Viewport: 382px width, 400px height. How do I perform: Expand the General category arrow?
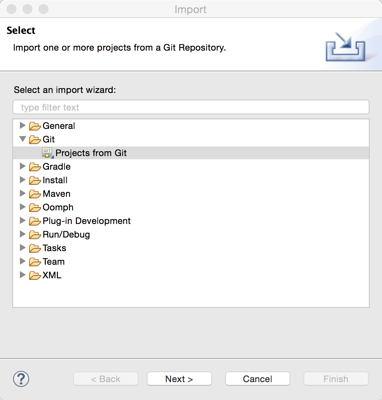(x=22, y=125)
